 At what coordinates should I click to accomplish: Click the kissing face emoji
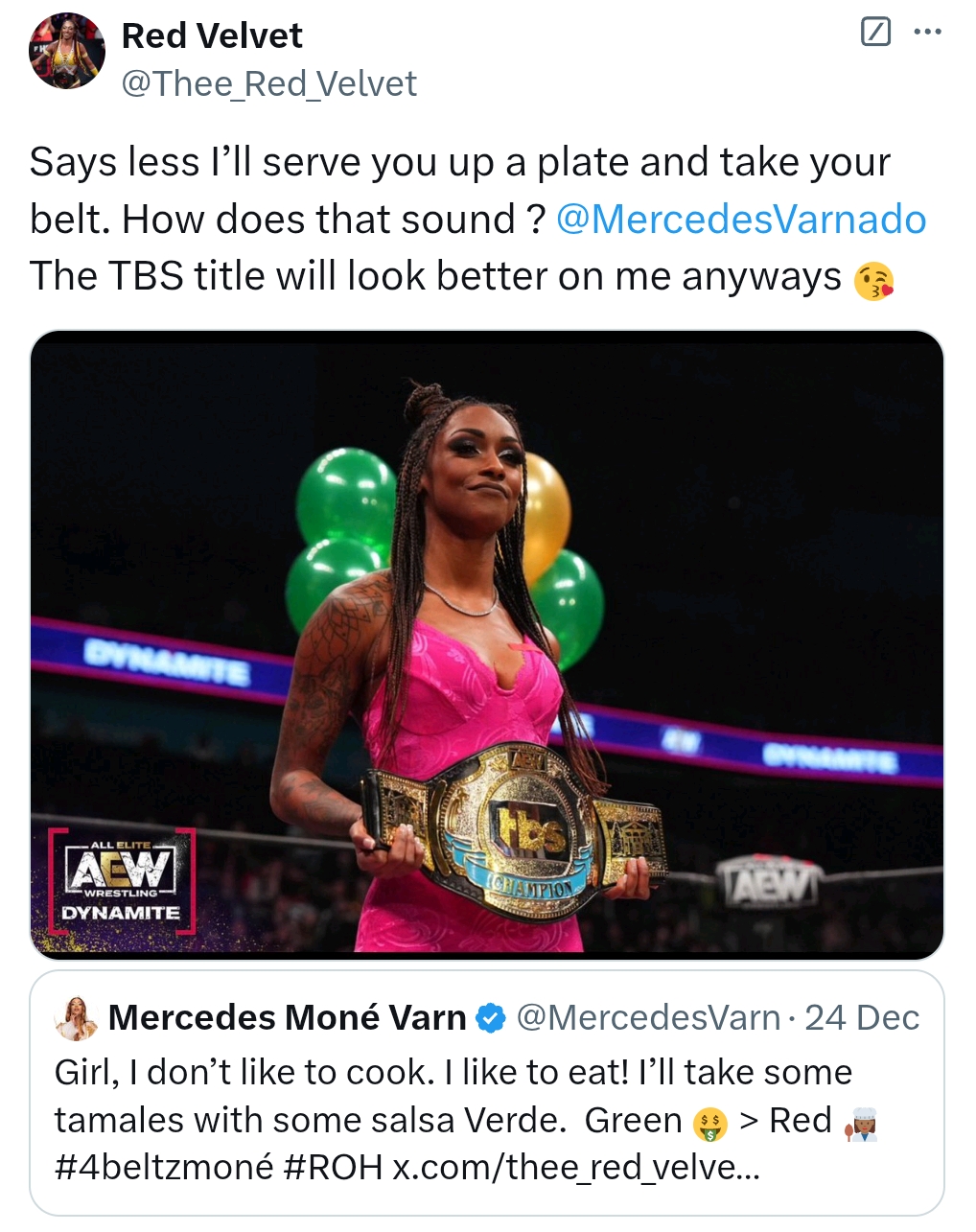[x=873, y=280]
